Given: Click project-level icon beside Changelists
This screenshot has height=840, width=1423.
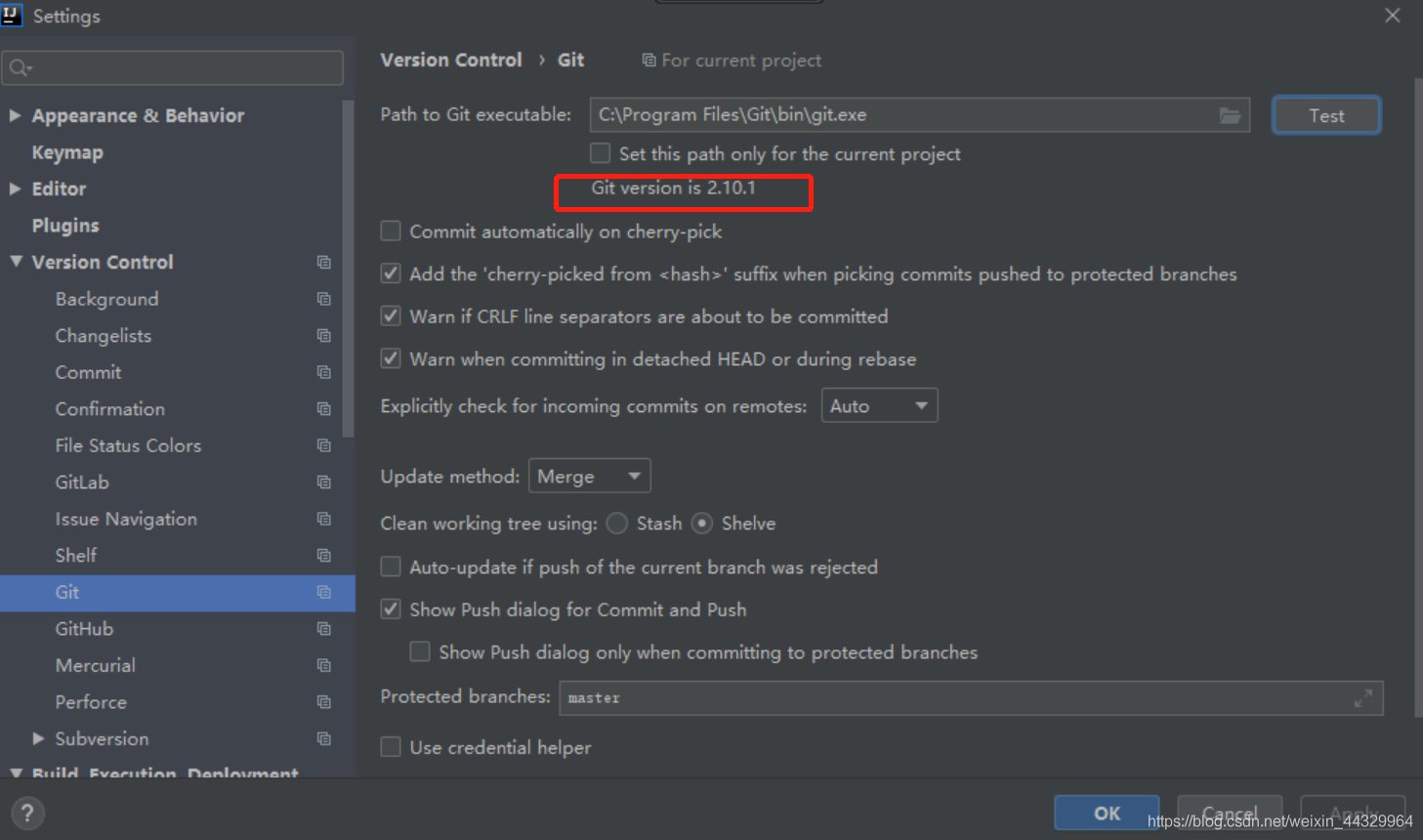Looking at the screenshot, I should tap(324, 336).
